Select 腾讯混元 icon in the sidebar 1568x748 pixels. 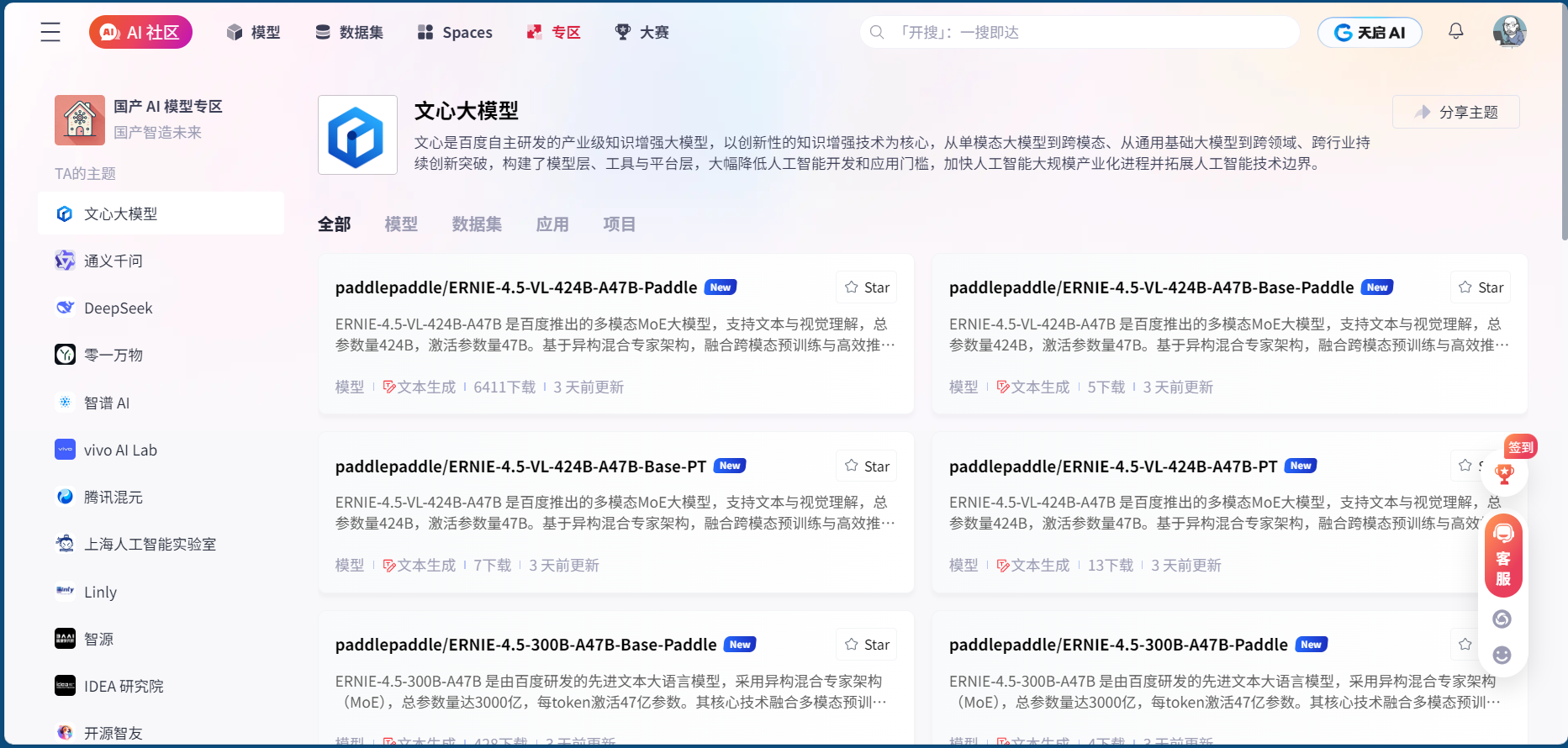click(65, 497)
